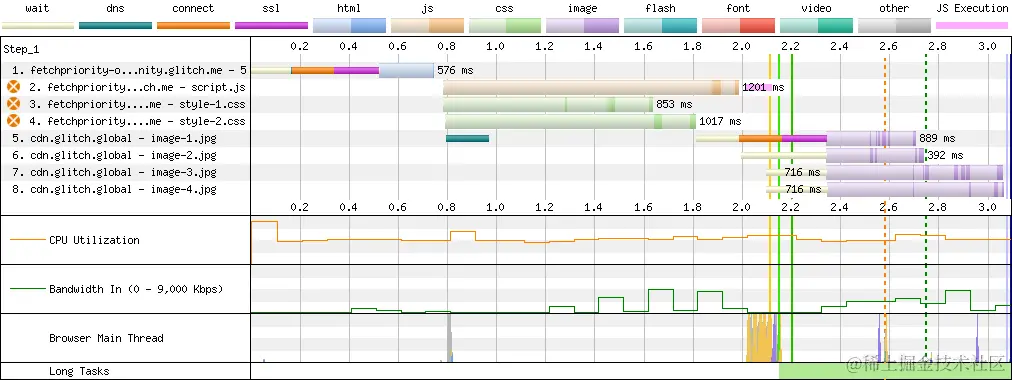Click the JS Execution legend label
Image resolution: width=1012 pixels, height=380 pixels.
(x=972, y=8)
